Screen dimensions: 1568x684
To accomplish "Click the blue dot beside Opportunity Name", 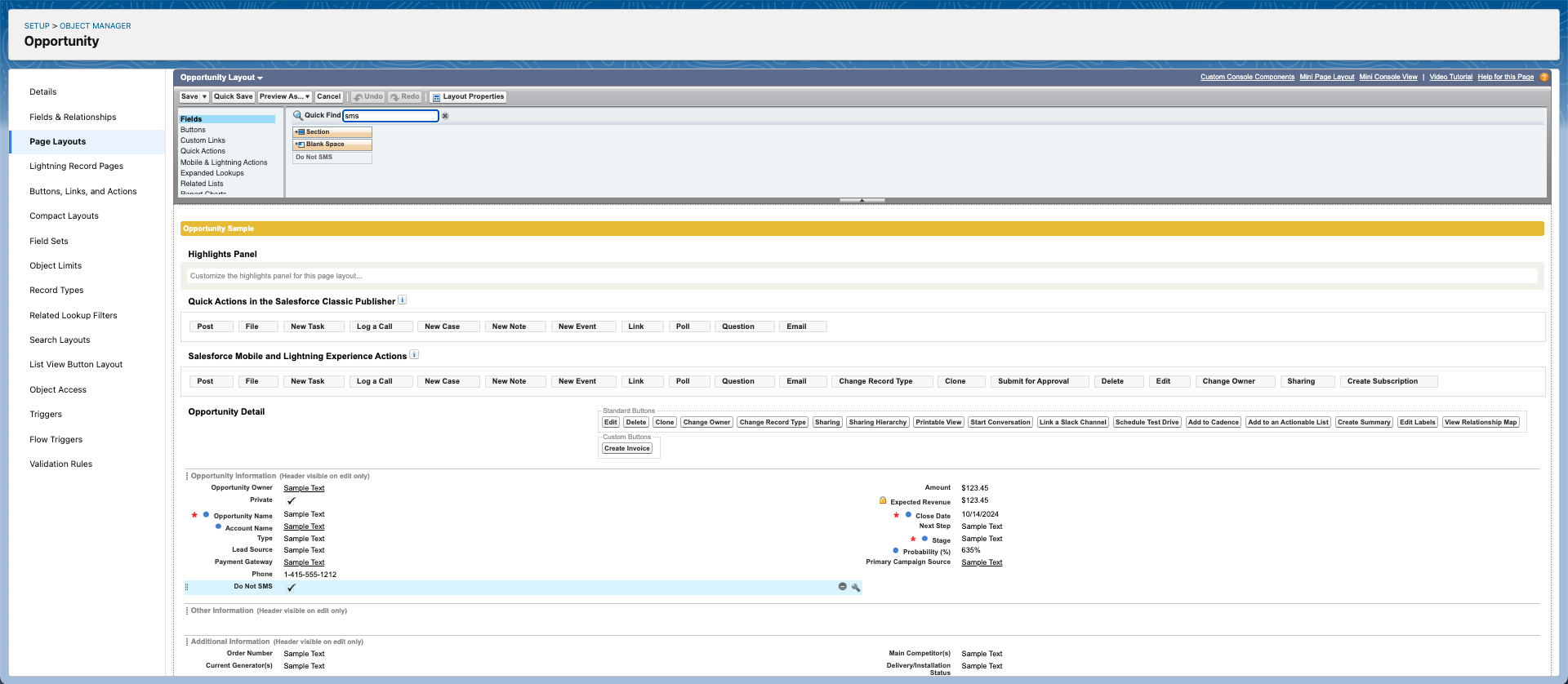I will coord(206,515).
